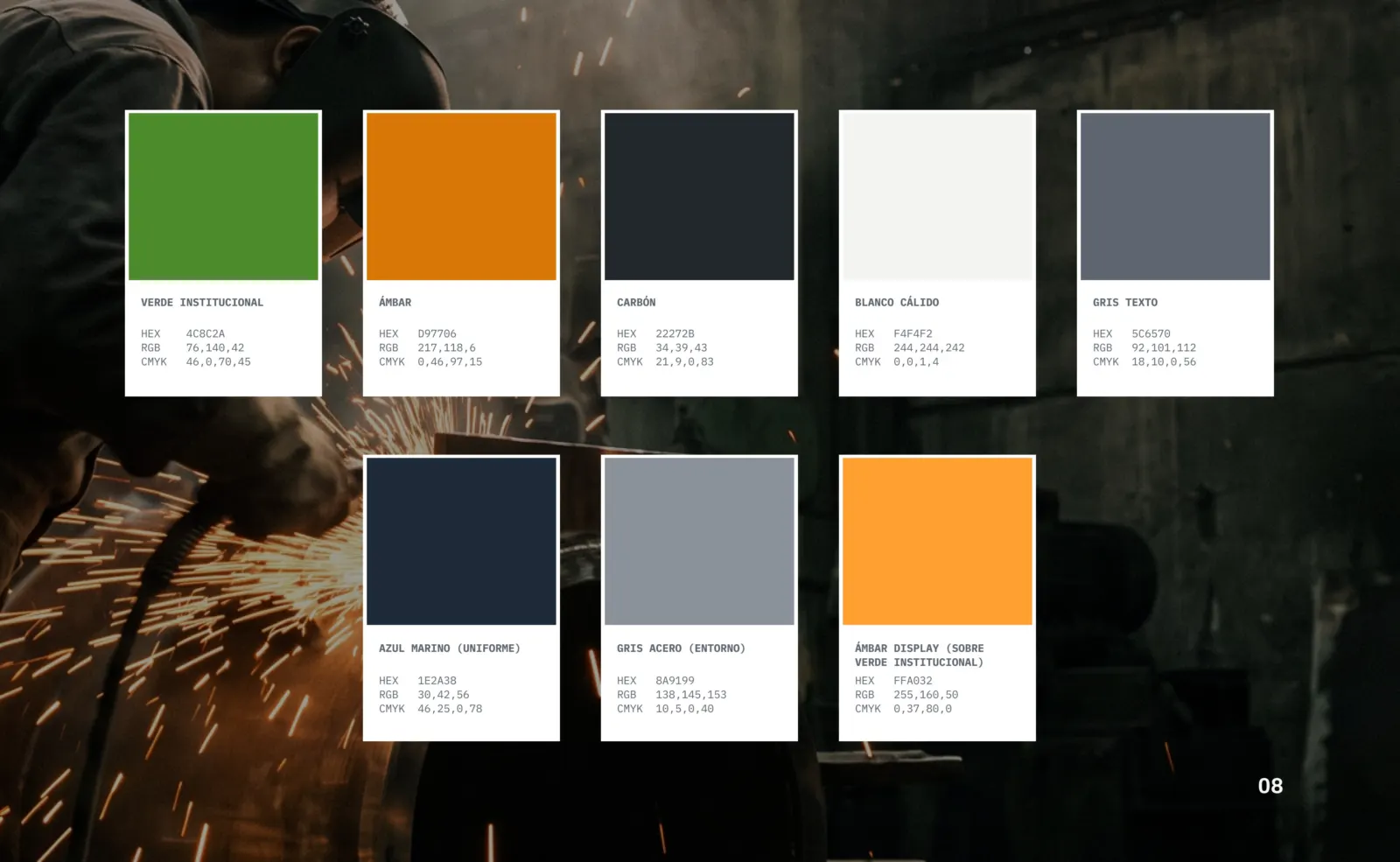Click the page number 08
Viewport: 1400px width, 862px height.
click(x=1270, y=786)
